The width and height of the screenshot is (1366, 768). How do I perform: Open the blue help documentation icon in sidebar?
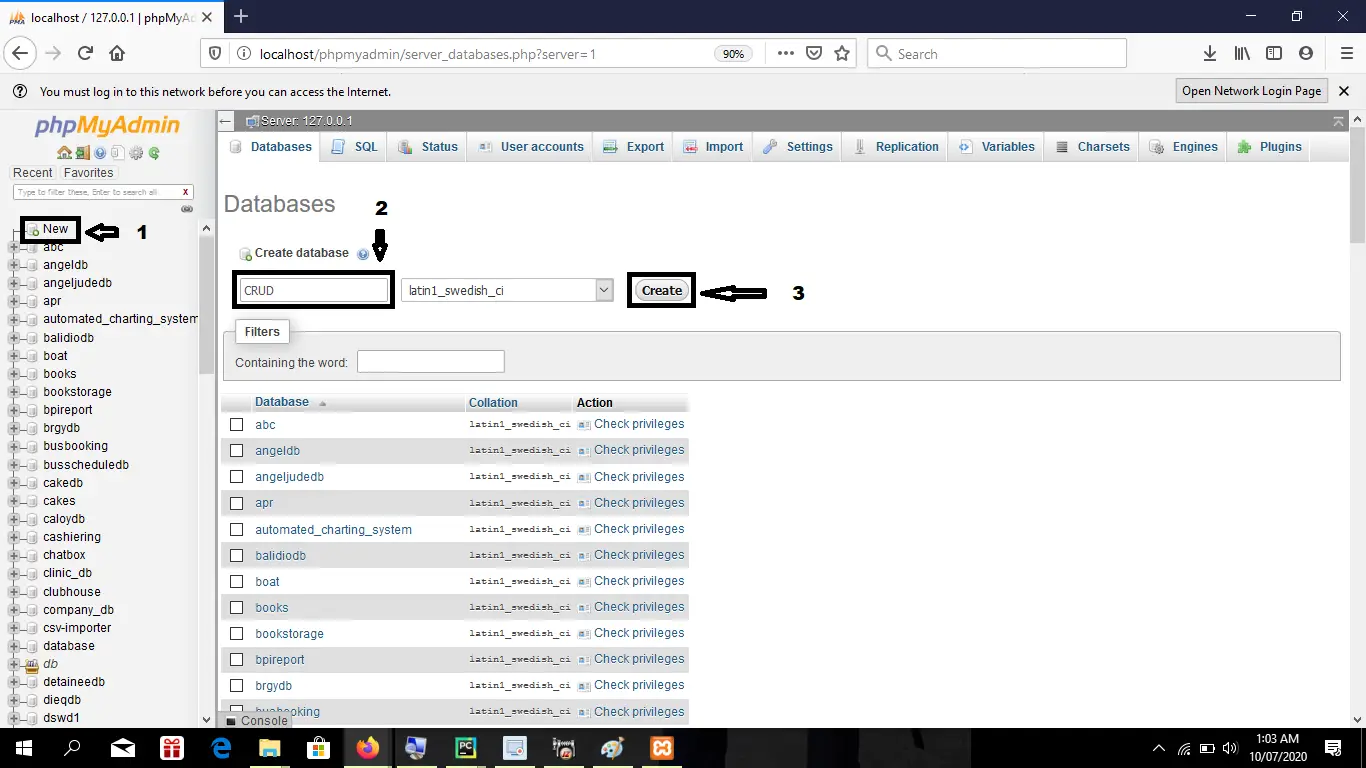pyautogui.click(x=100, y=153)
